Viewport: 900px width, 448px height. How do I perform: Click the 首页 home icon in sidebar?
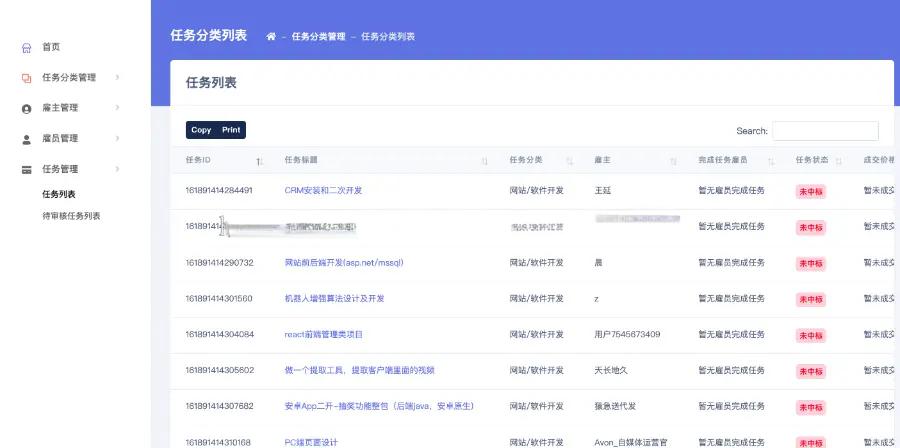(x=26, y=48)
